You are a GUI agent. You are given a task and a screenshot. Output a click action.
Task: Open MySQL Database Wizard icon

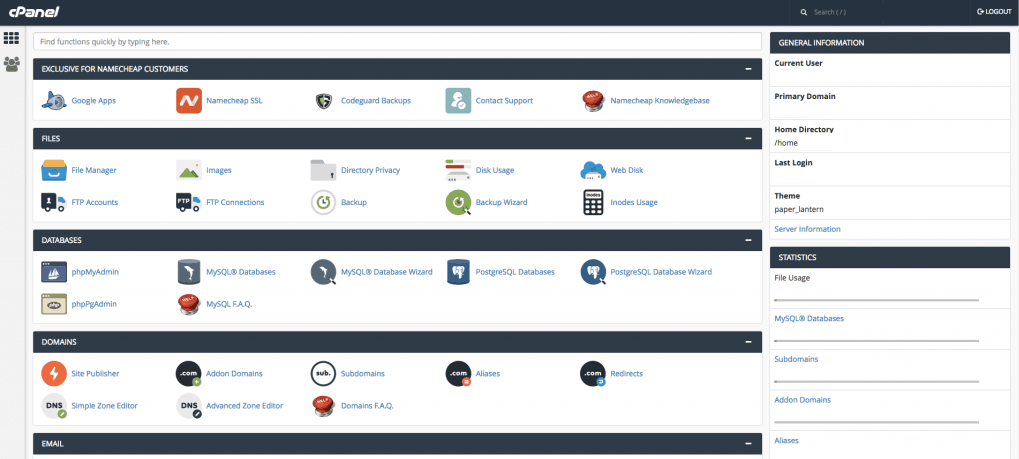click(x=324, y=272)
